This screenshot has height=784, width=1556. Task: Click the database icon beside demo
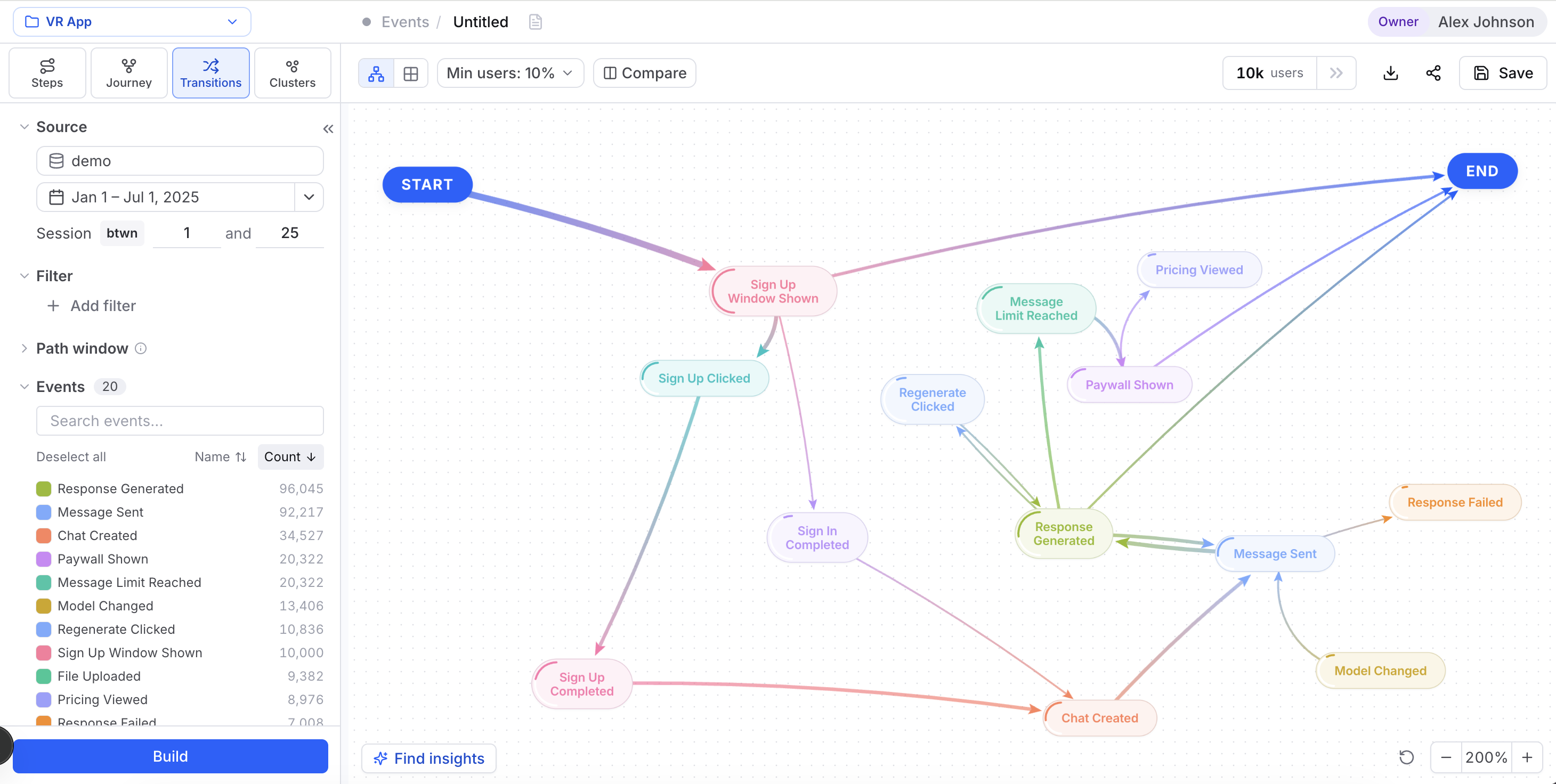(x=56, y=161)
